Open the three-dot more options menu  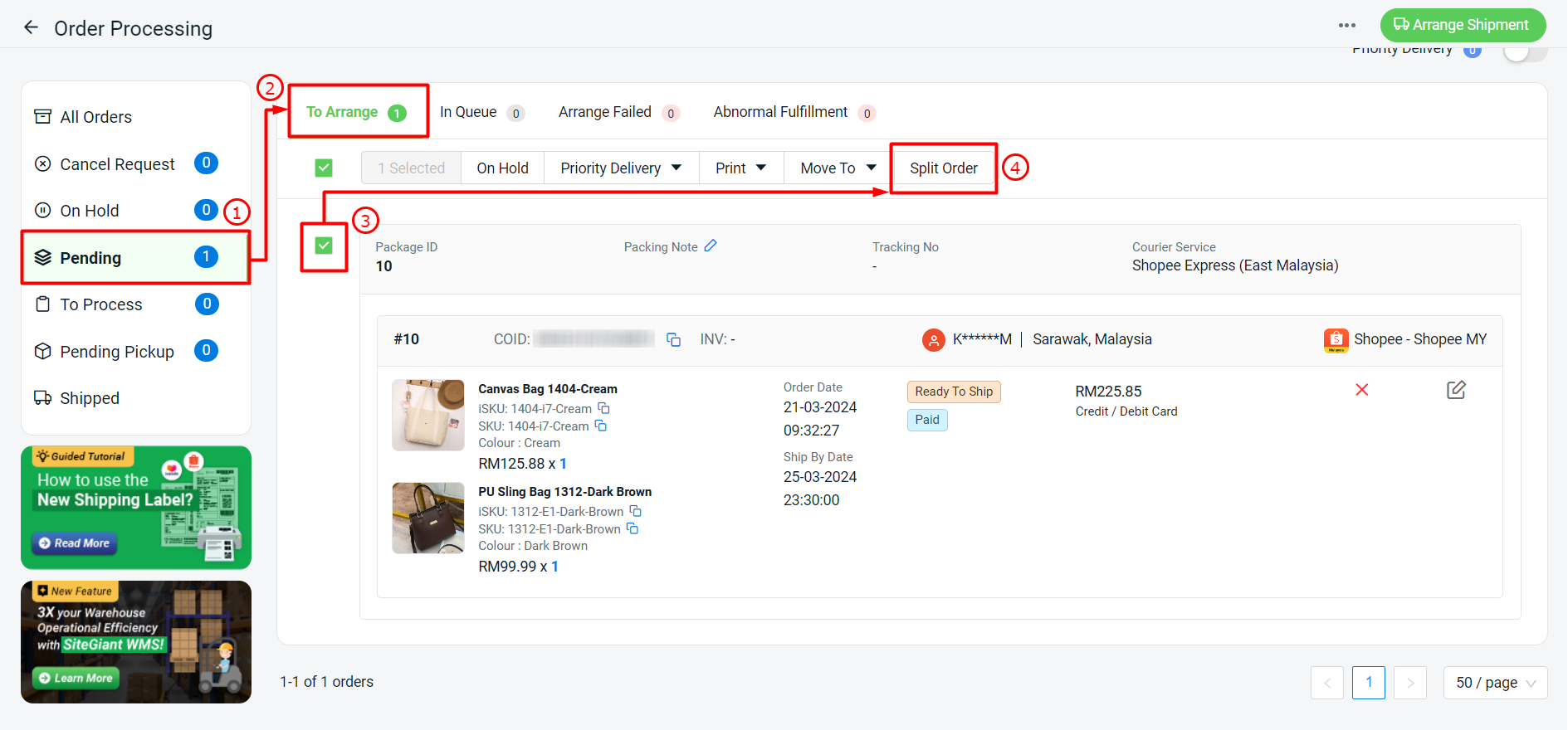tap(1346, 26)
